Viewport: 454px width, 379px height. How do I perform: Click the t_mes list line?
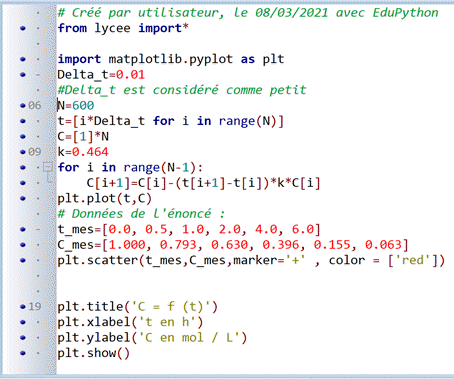189,229
